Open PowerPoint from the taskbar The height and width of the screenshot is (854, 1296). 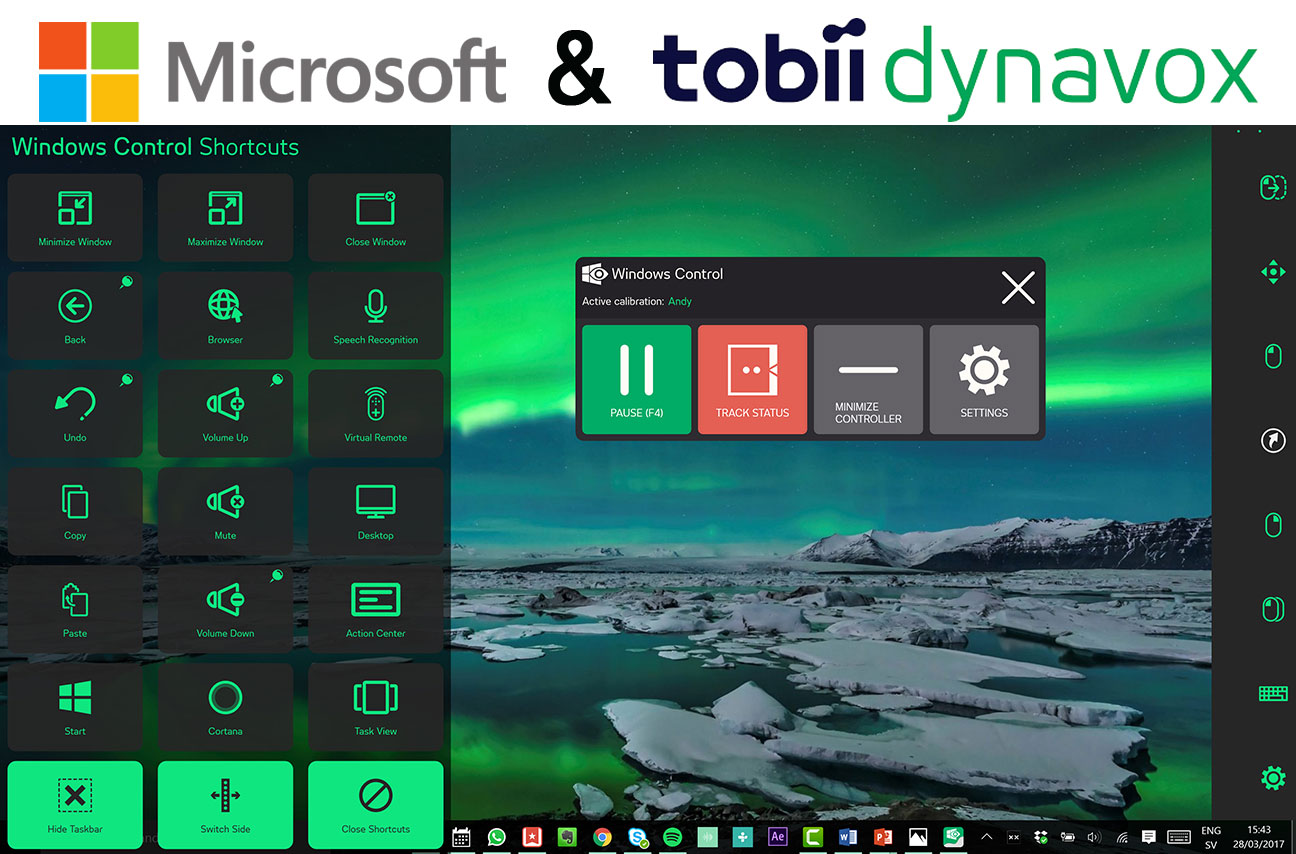click(883, 838)
